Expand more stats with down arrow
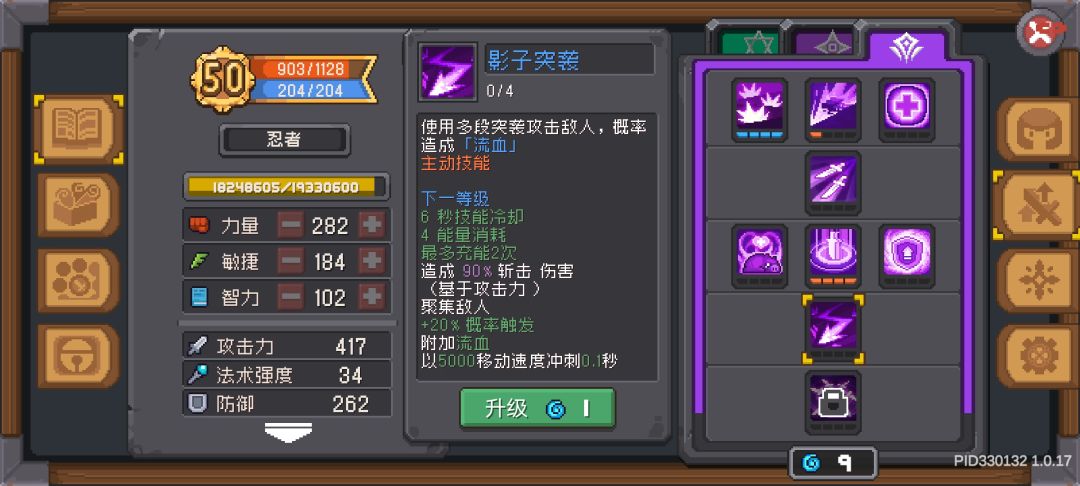 pyautogui.click(x=288, y=433)
